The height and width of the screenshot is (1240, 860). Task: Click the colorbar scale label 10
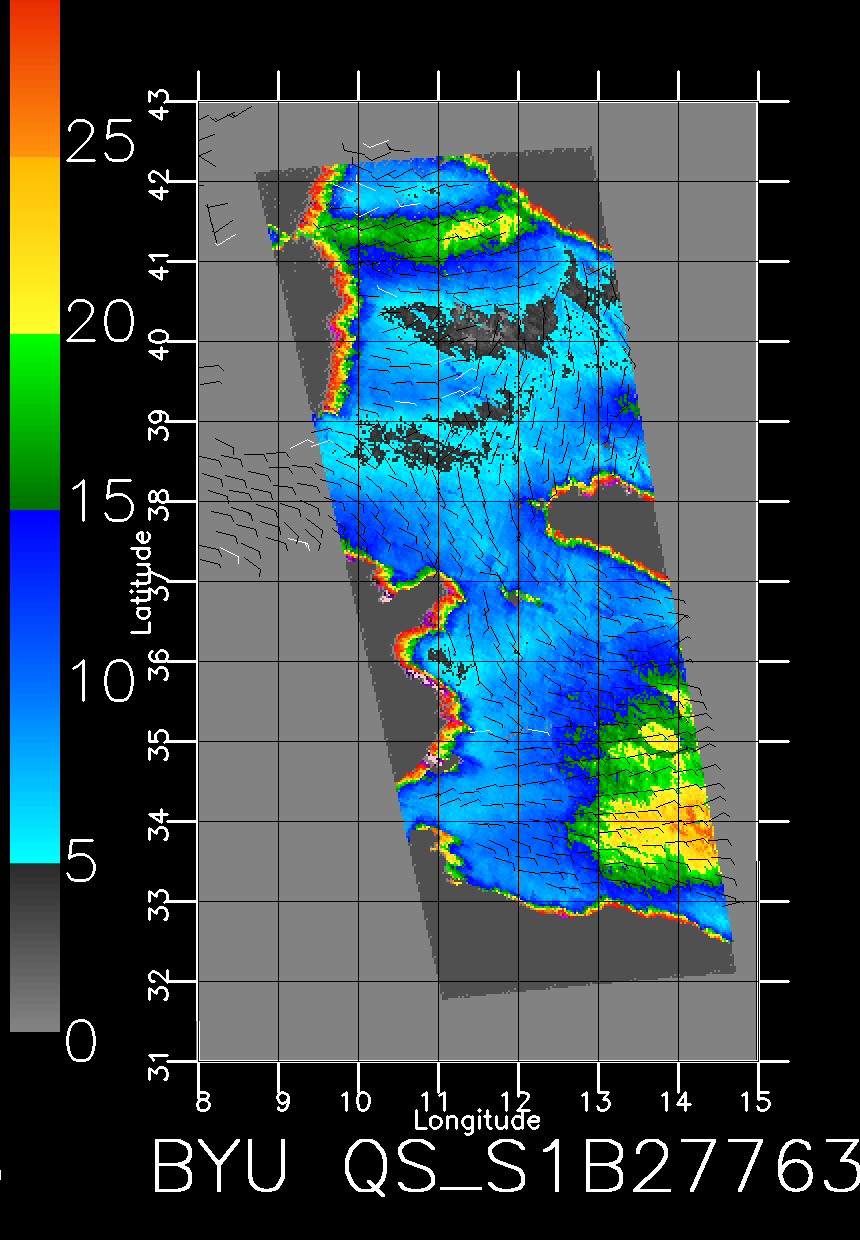(x=99, y=682)
